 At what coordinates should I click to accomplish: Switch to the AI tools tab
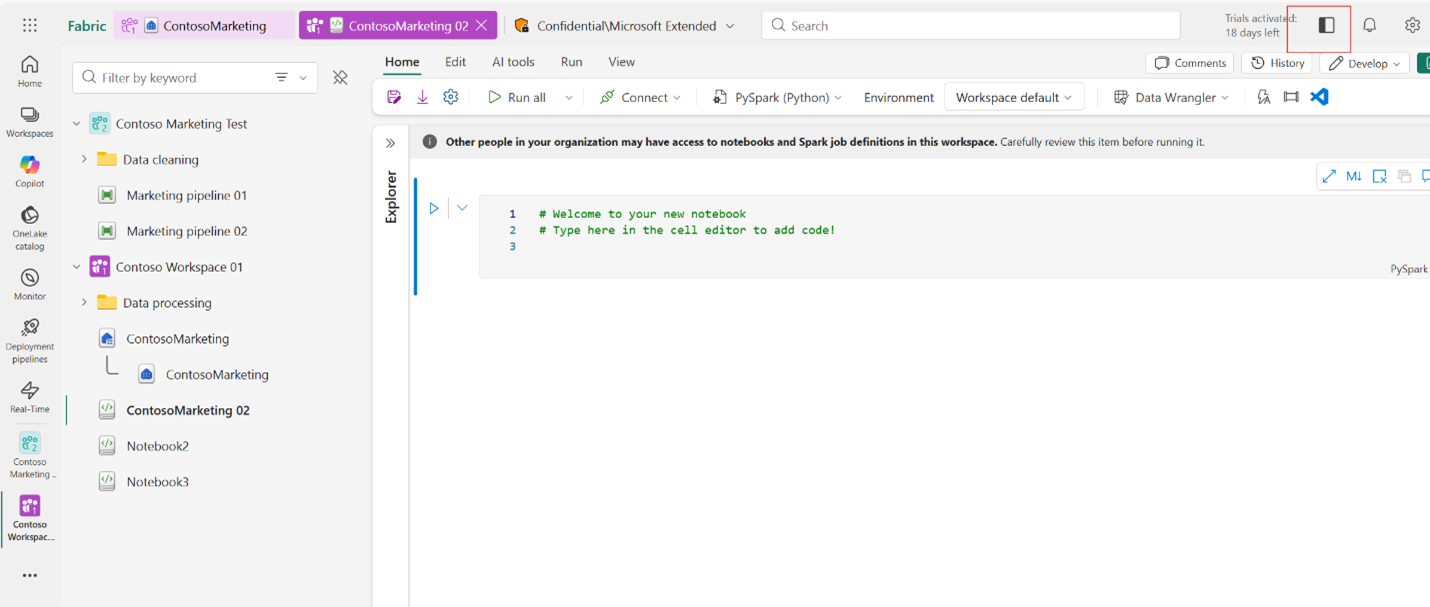[513, 62]
